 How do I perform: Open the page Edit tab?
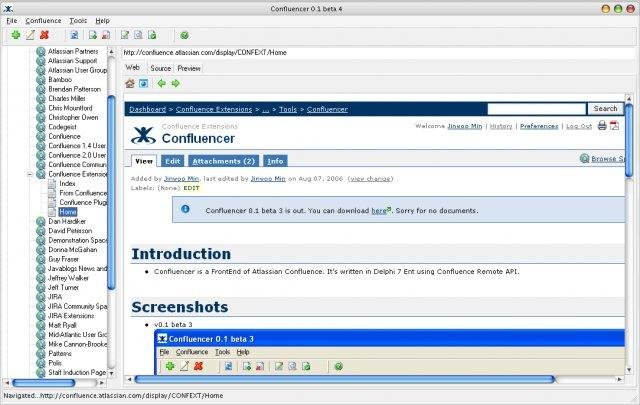coord(173,161)
